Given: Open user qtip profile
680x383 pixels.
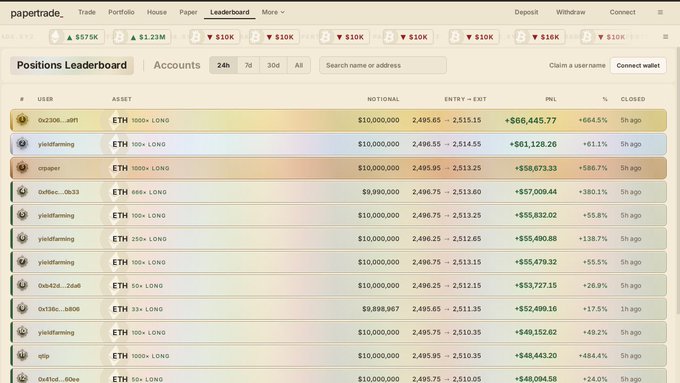Looking at the screenshot, I should (43, 356).
